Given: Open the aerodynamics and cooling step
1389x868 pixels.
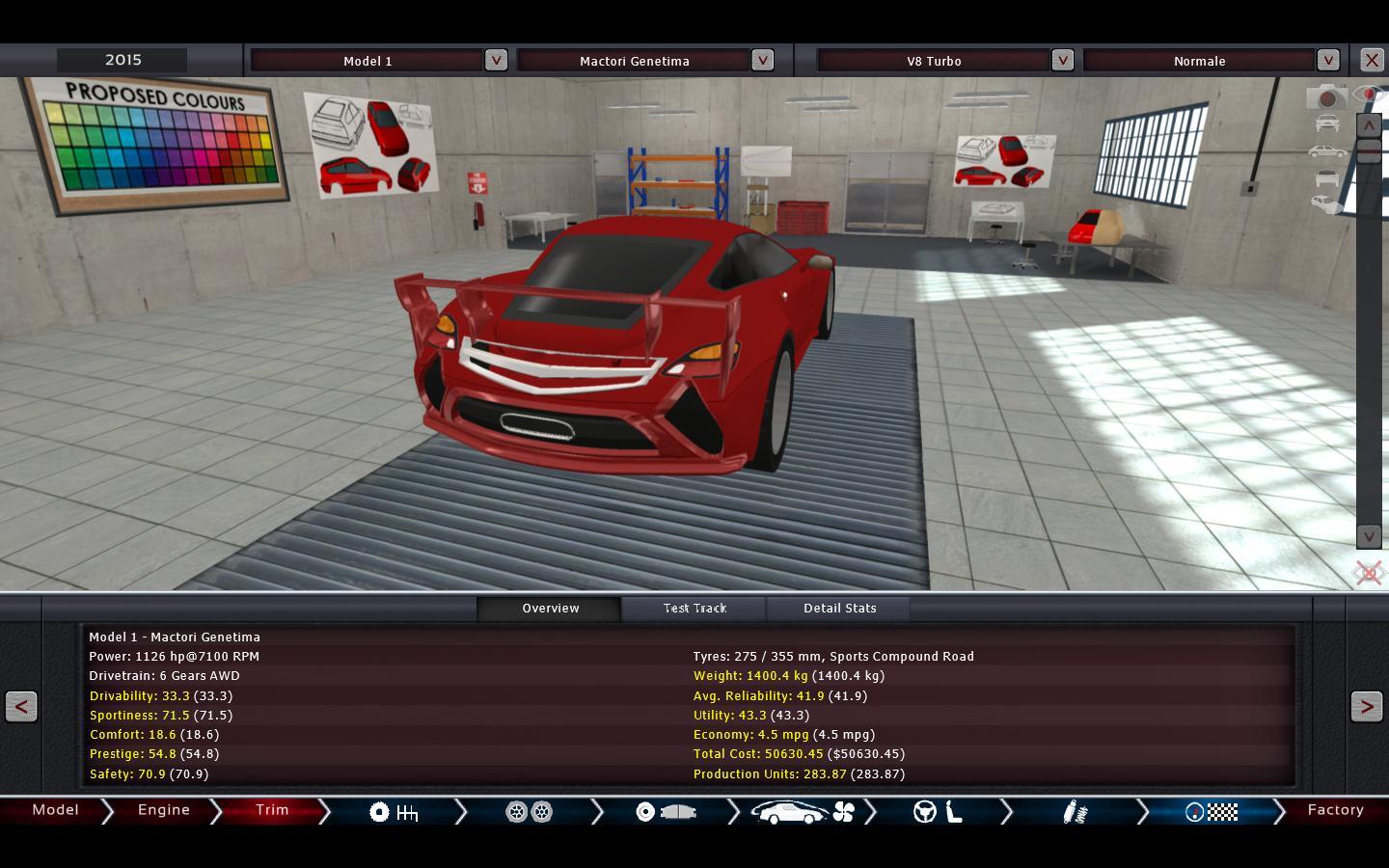Looking at the screenshot, I should (803, 812).
